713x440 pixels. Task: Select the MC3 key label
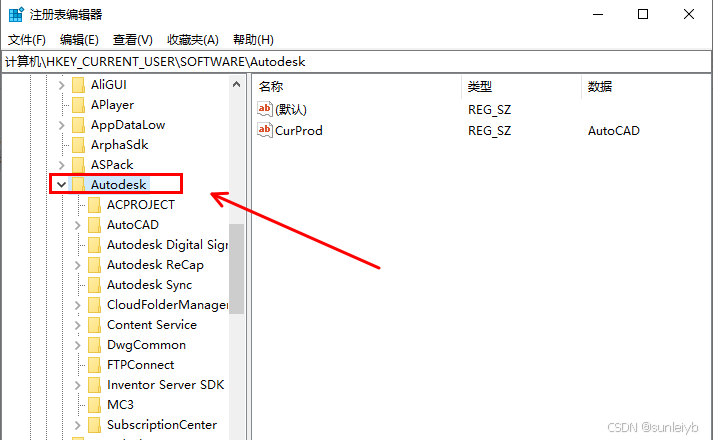[x=121, y=405]
